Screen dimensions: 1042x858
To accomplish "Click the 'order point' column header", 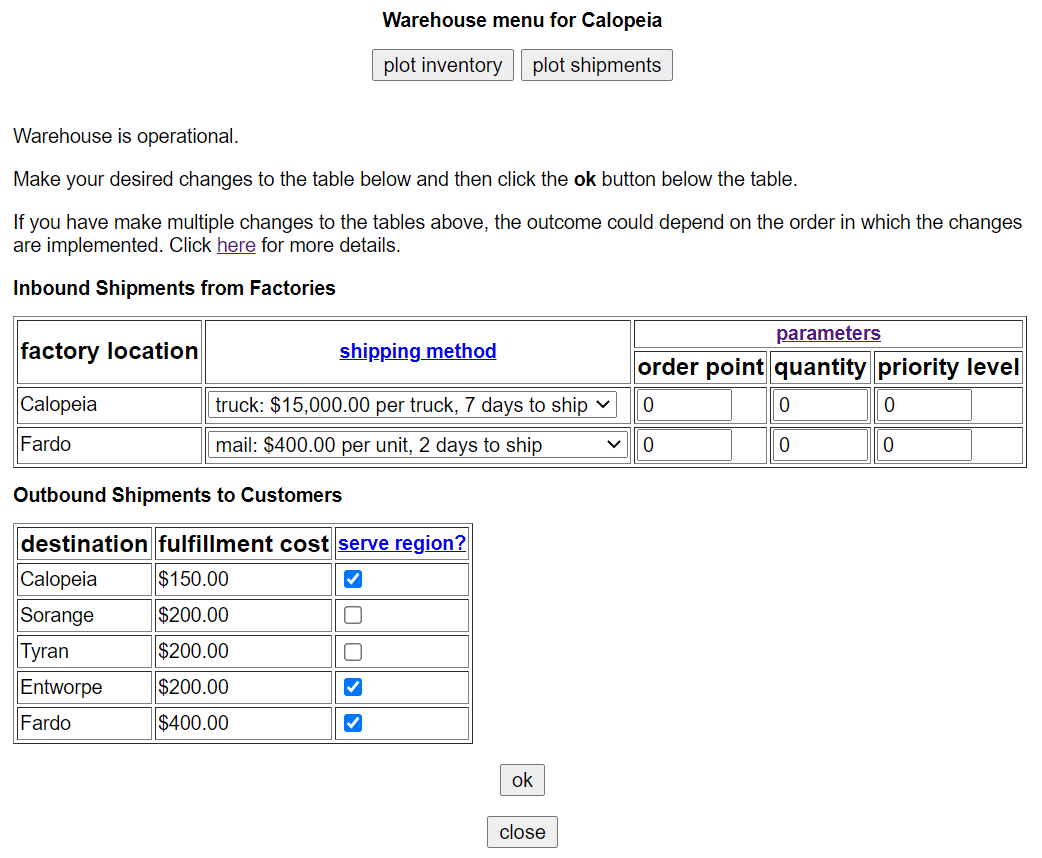I will point(700,367).
